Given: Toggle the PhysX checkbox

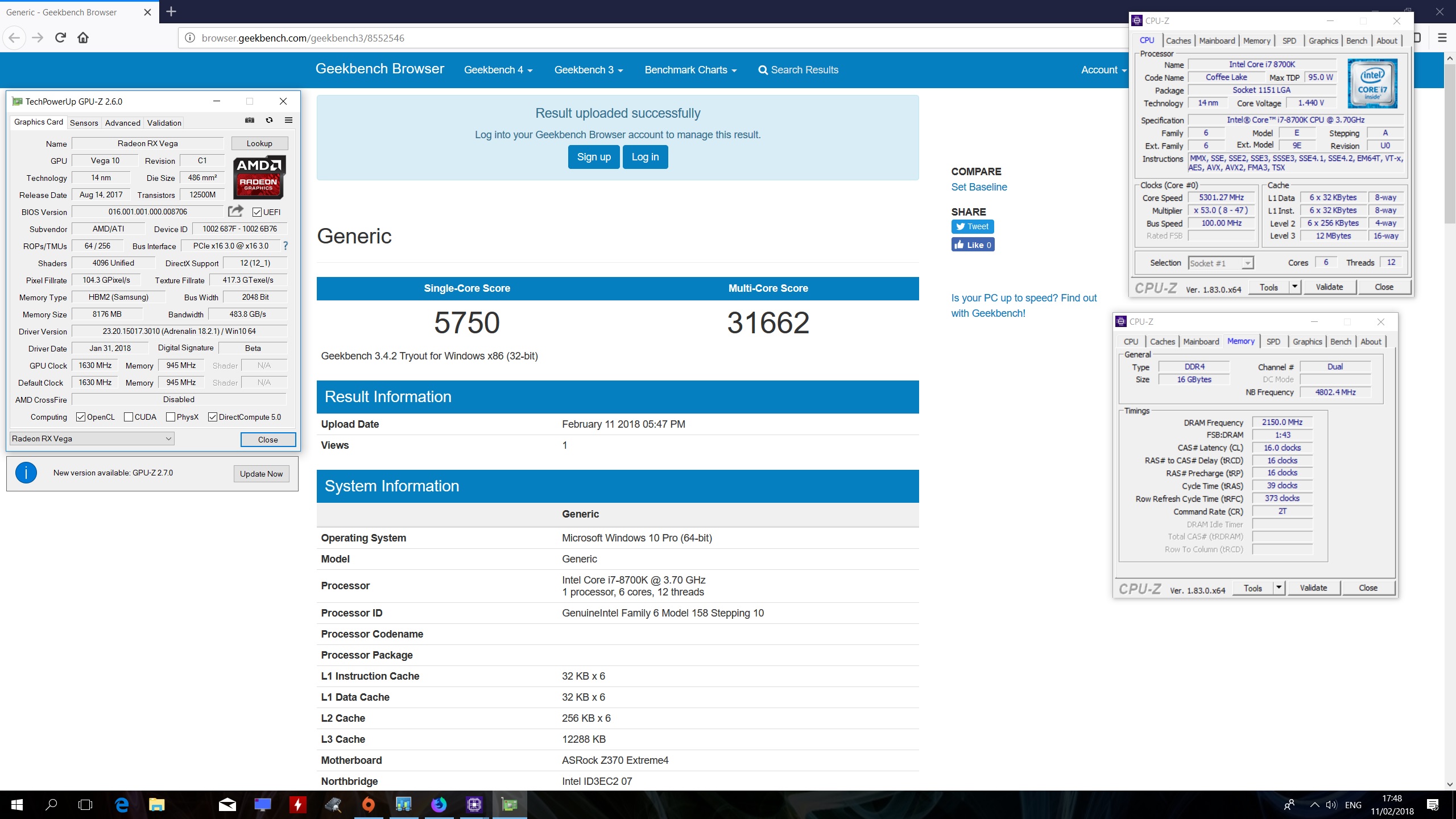Looking at the screenshot, I should [x=171, y=417].
